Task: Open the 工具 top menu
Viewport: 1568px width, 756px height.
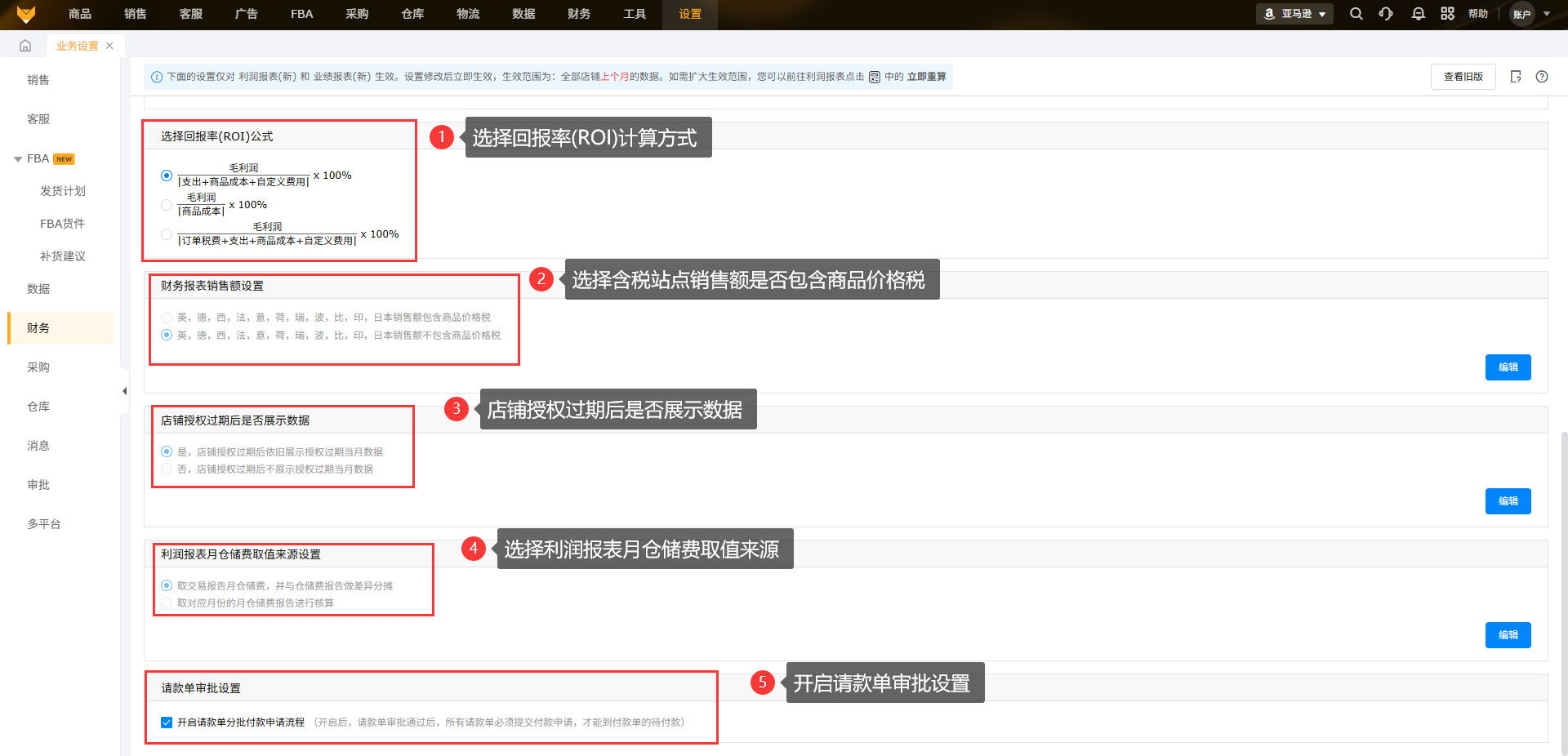Action: click(635, 14)
